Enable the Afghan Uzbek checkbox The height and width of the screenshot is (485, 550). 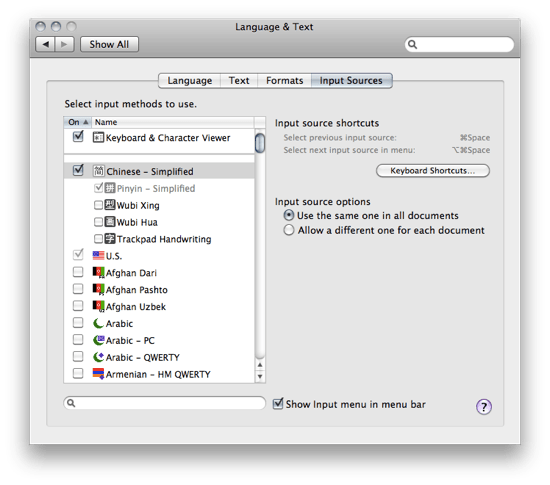(78, 305)
